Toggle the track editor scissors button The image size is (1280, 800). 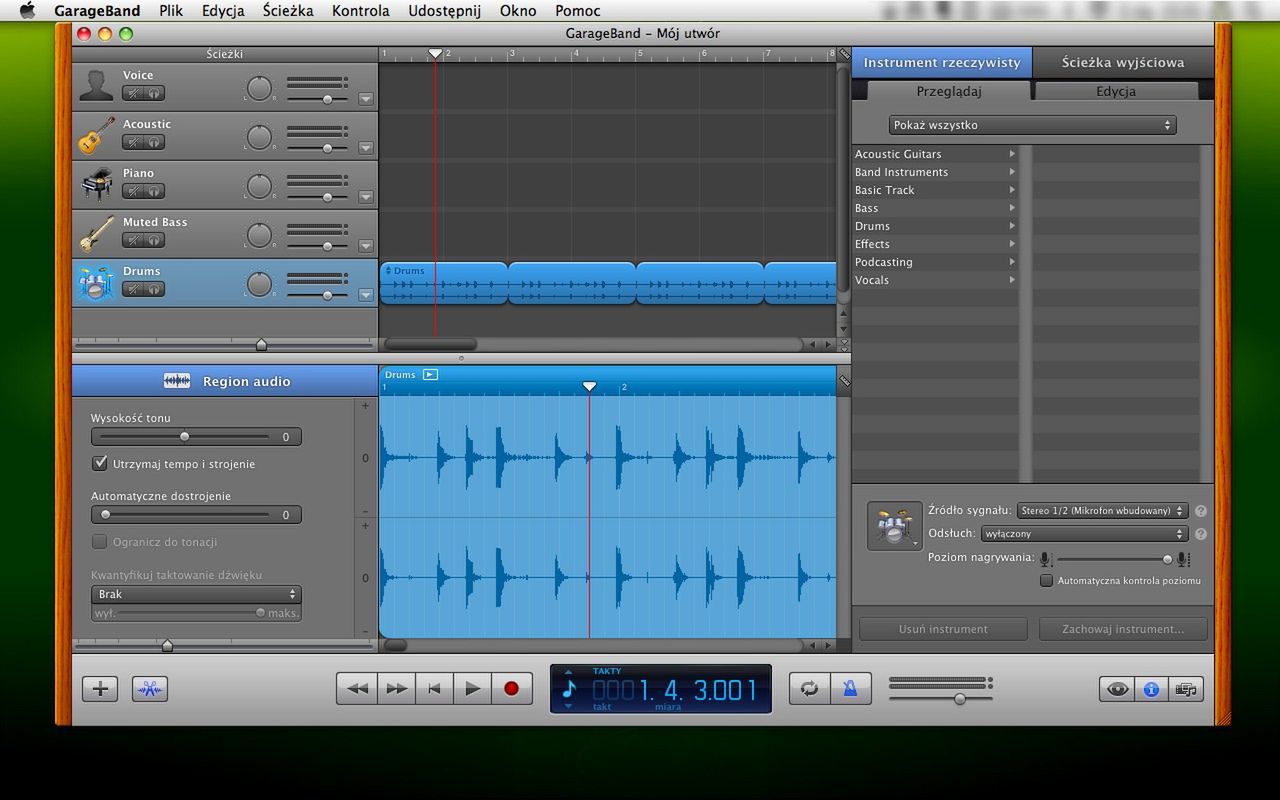[150, 689]
